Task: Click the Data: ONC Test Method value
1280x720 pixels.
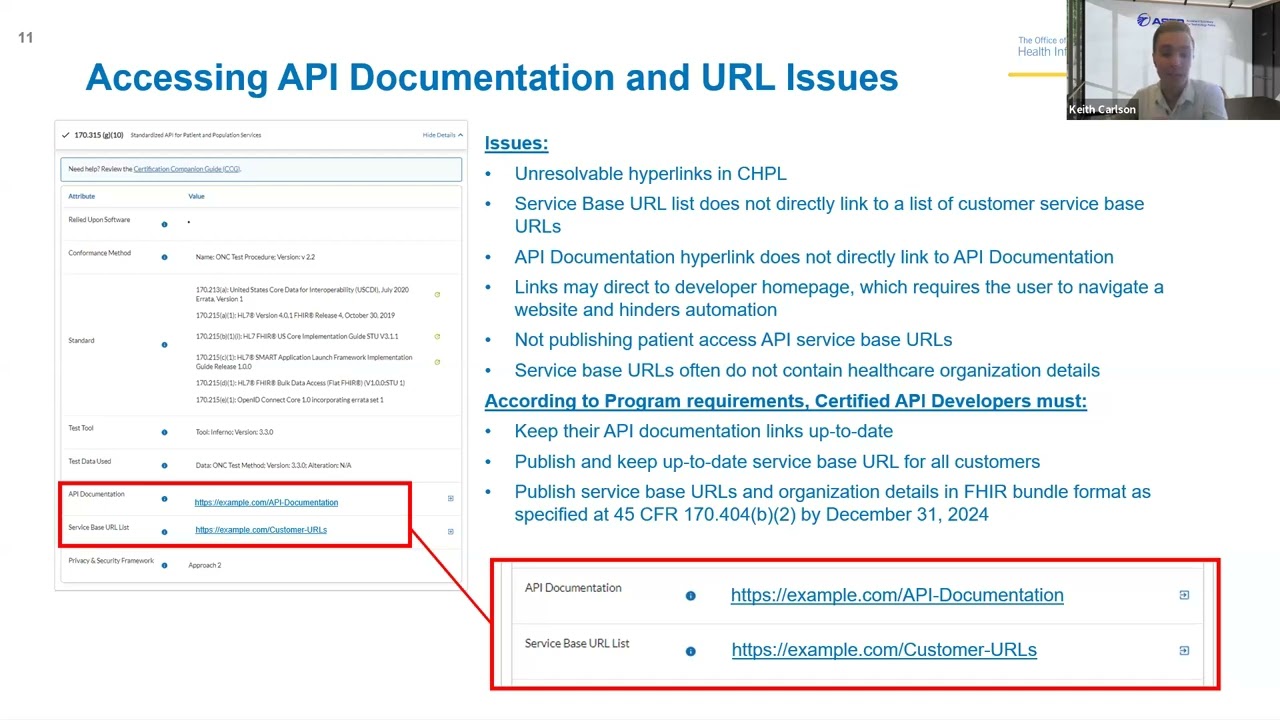Action: (273, 465)
